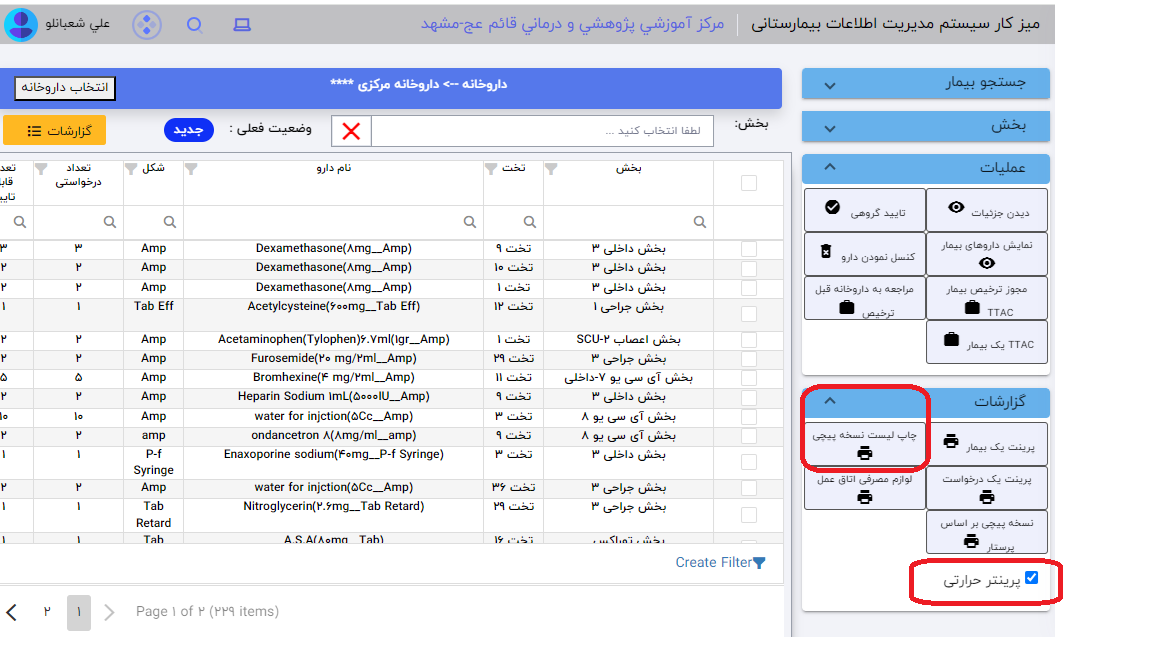Click the filter icon on تخت column header
1152x648 pixels.
click(x=490, y=168)
